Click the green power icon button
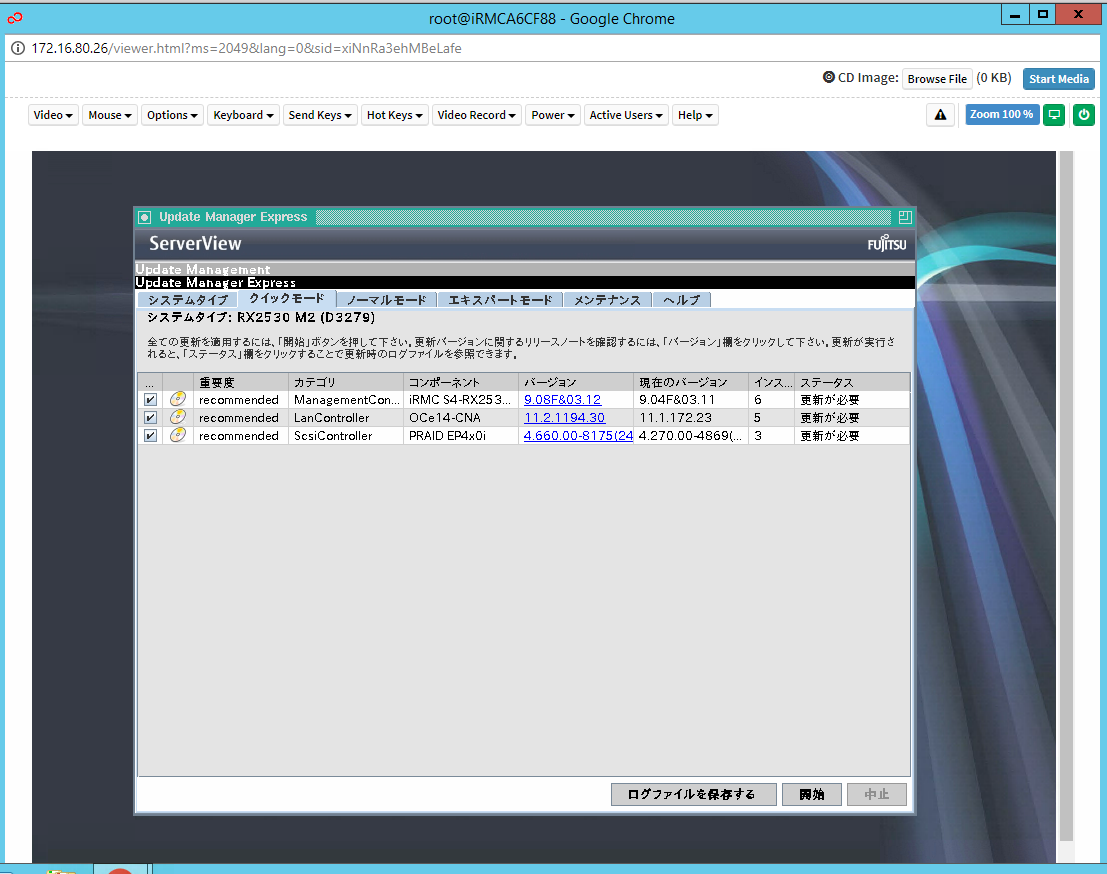 pyautogui.click(x=1084, y=114)
